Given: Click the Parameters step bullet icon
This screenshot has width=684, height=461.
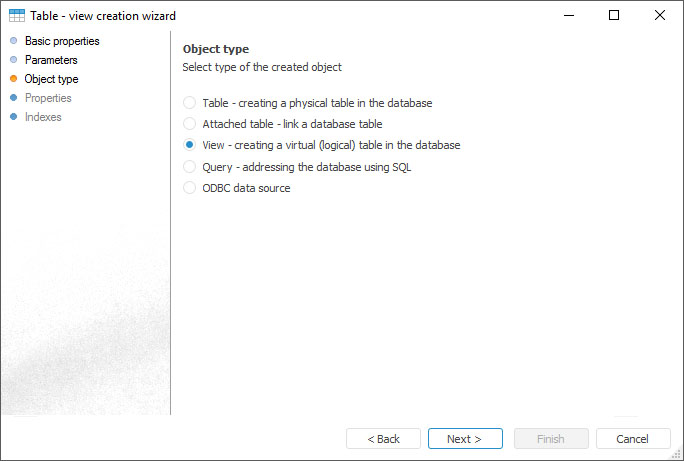Looking at the screenshot, I should (x=13, y=60).
